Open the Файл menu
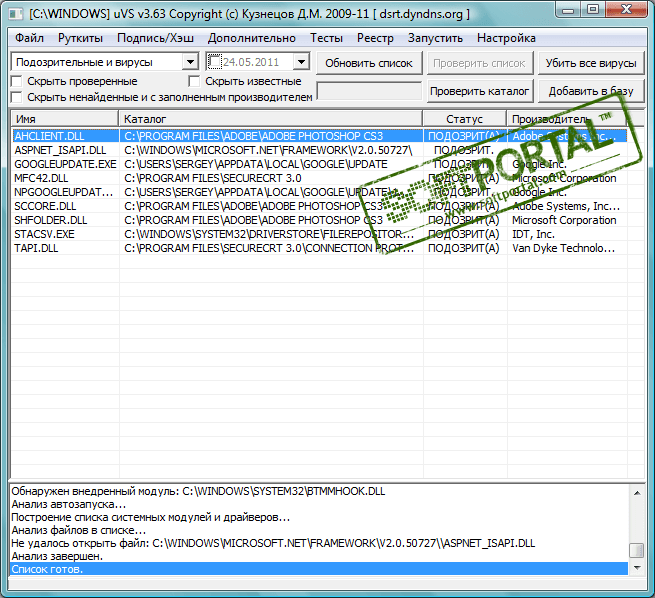The height and width of the screenshot is (598, 655). (29, 38)
